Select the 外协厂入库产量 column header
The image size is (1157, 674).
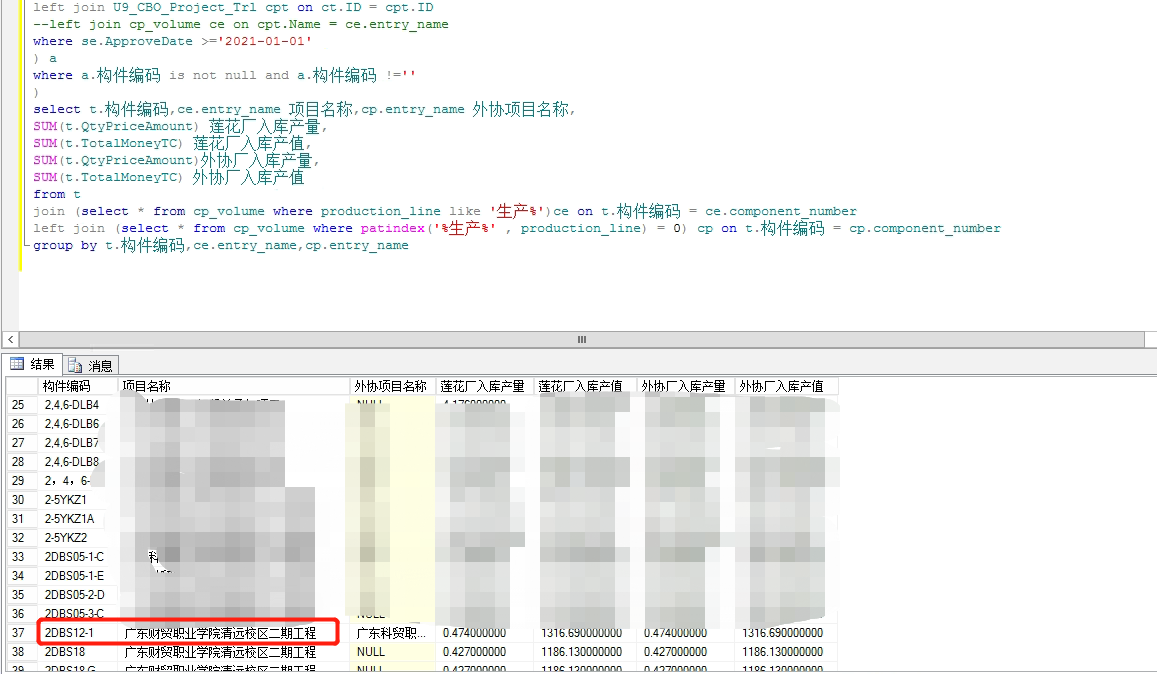(685, 386)
